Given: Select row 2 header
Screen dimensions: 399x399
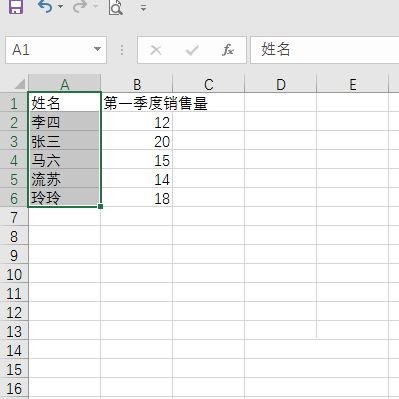Looking at the screenshot, I should pyautogui.click(x=14, y=122).
